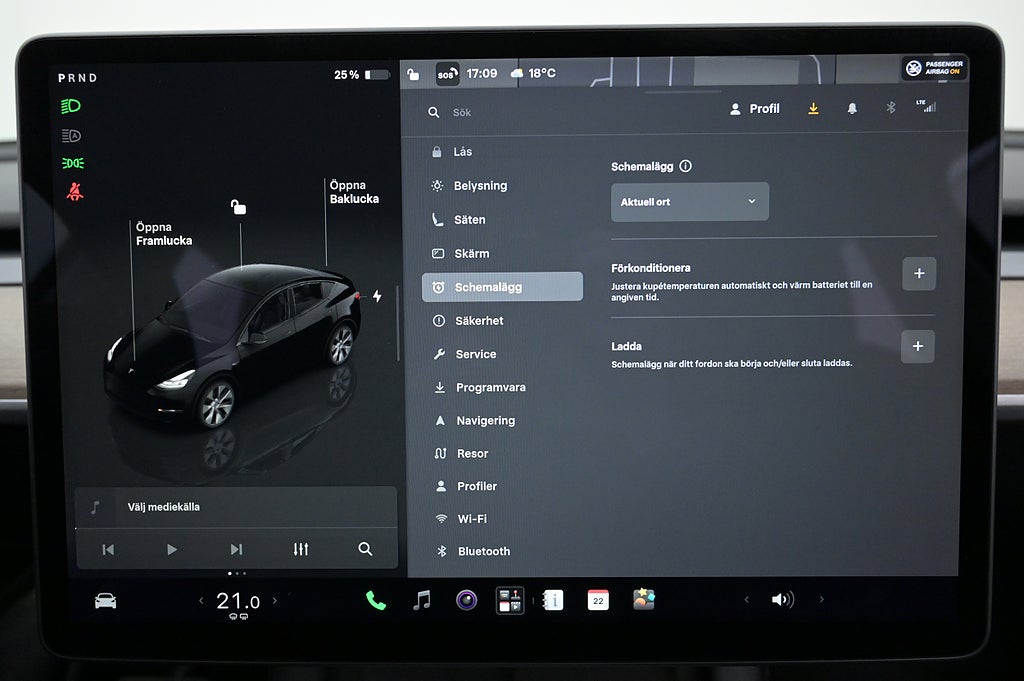
Task: Toggle Bluetooth icon in top header
Action: click(890, 108)
